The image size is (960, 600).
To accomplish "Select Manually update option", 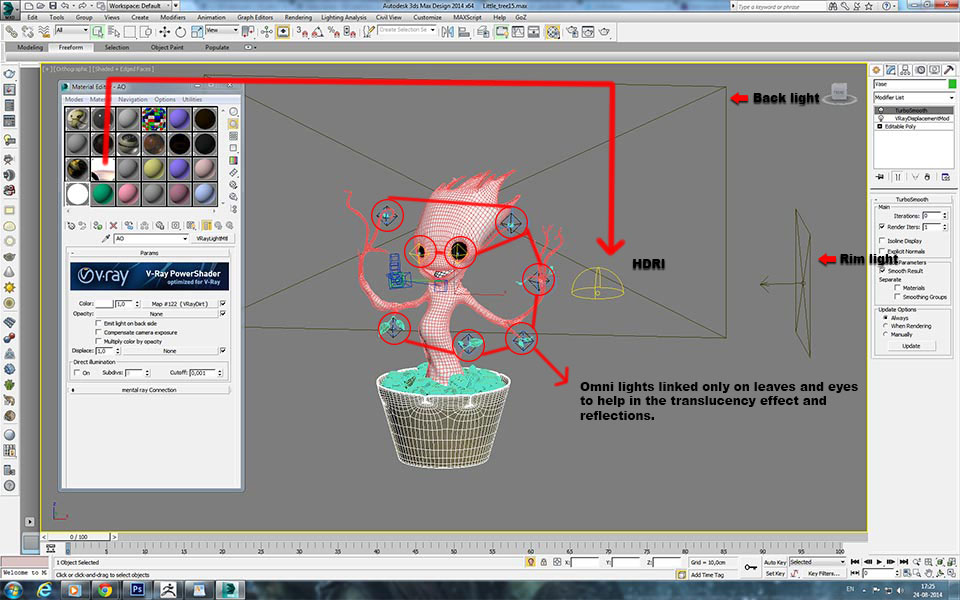I will point(885,334).
